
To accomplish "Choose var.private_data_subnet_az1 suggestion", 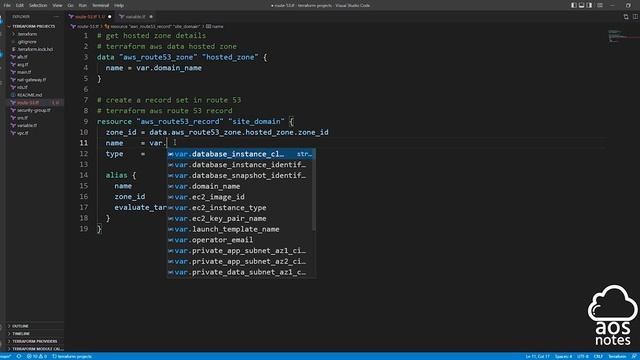I will [240, 272].
